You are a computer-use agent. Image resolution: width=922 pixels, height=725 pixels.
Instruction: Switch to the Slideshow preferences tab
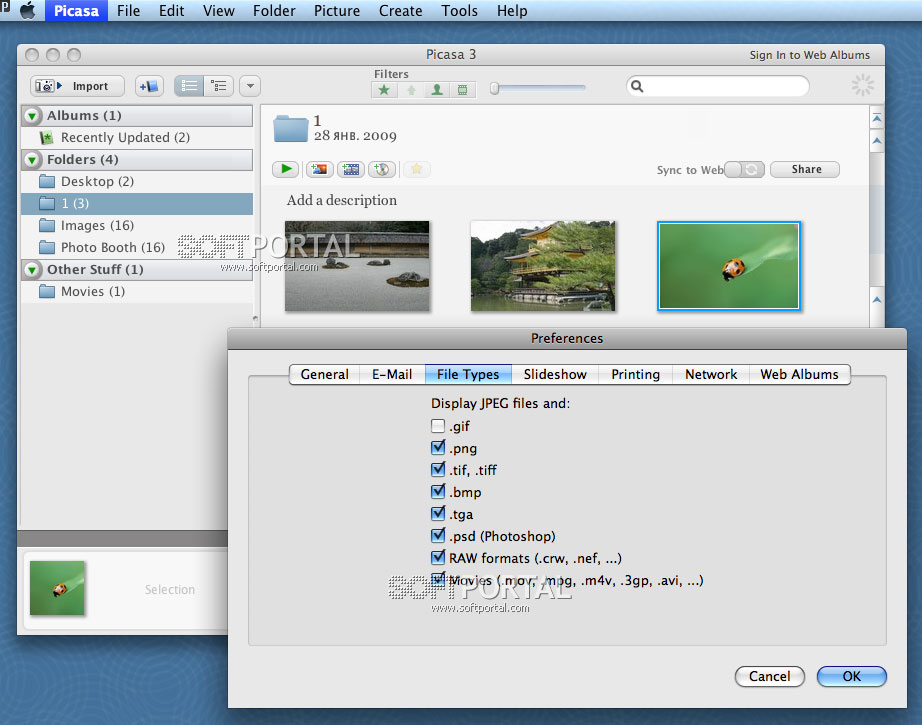(x=555, y=375)
